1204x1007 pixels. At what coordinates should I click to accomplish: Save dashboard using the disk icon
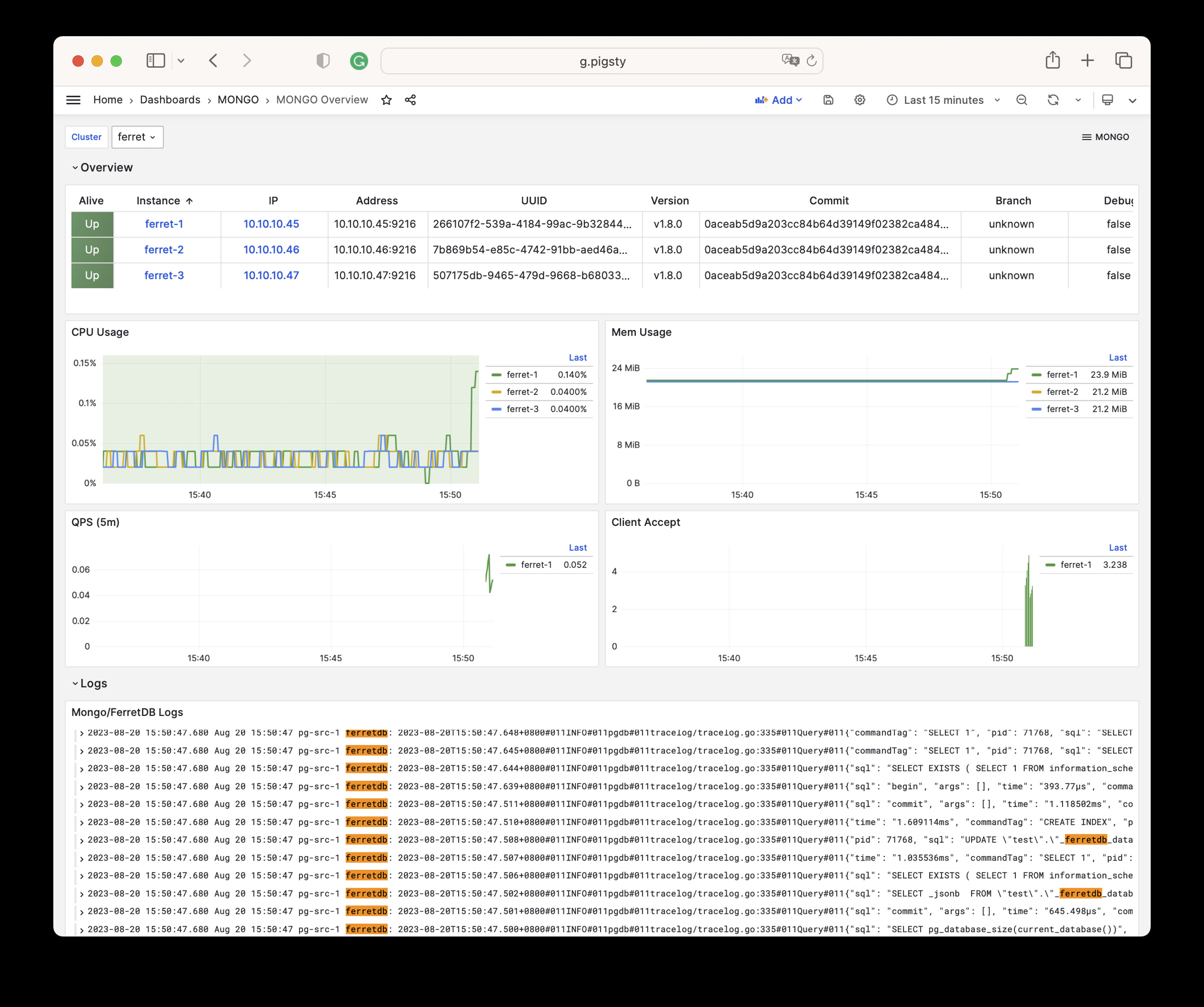828,100
